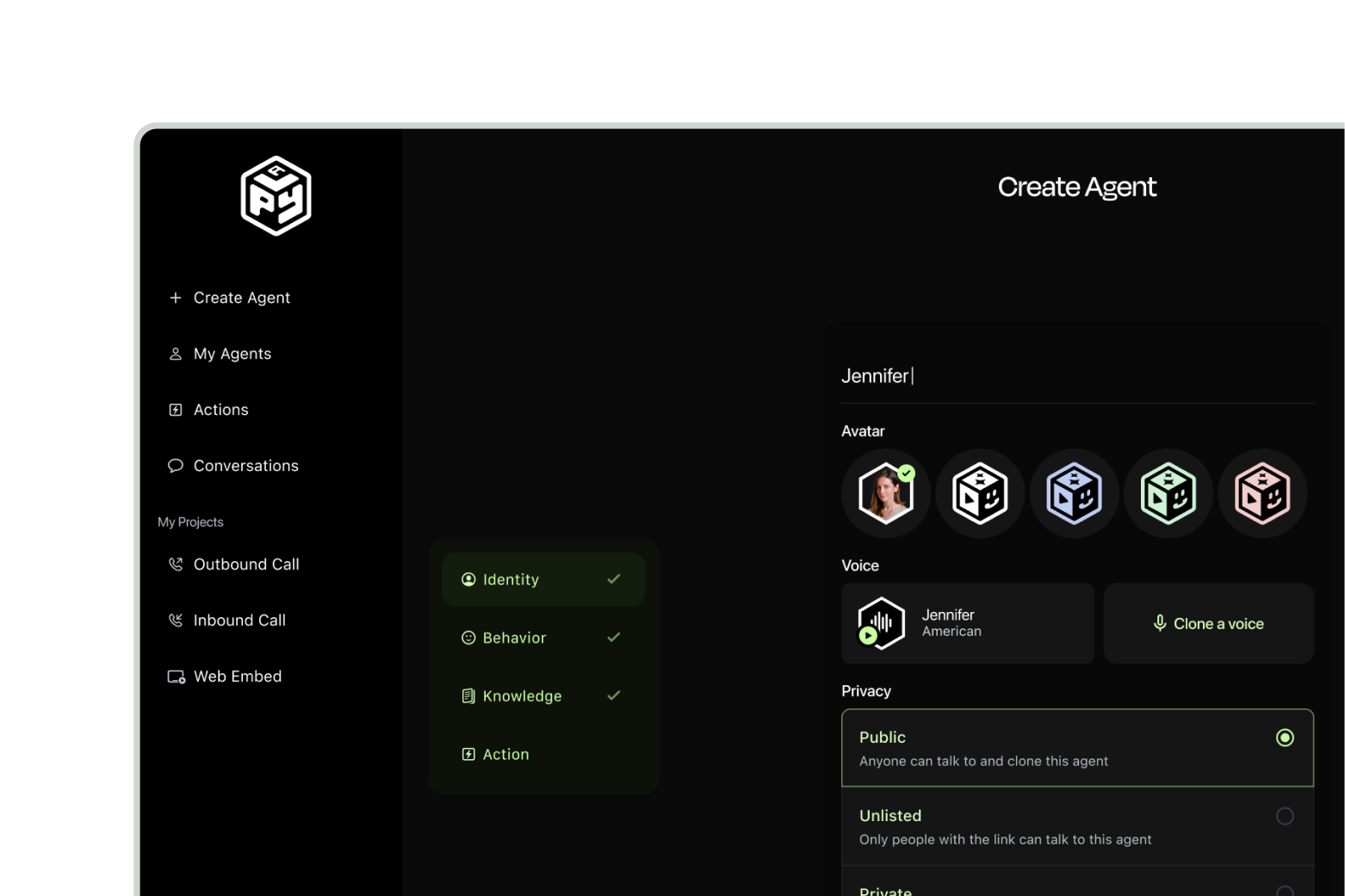This screenshot has height=896, width=1345.
Task: Open Web Embed via its browser icon
Action: (176, 677)
